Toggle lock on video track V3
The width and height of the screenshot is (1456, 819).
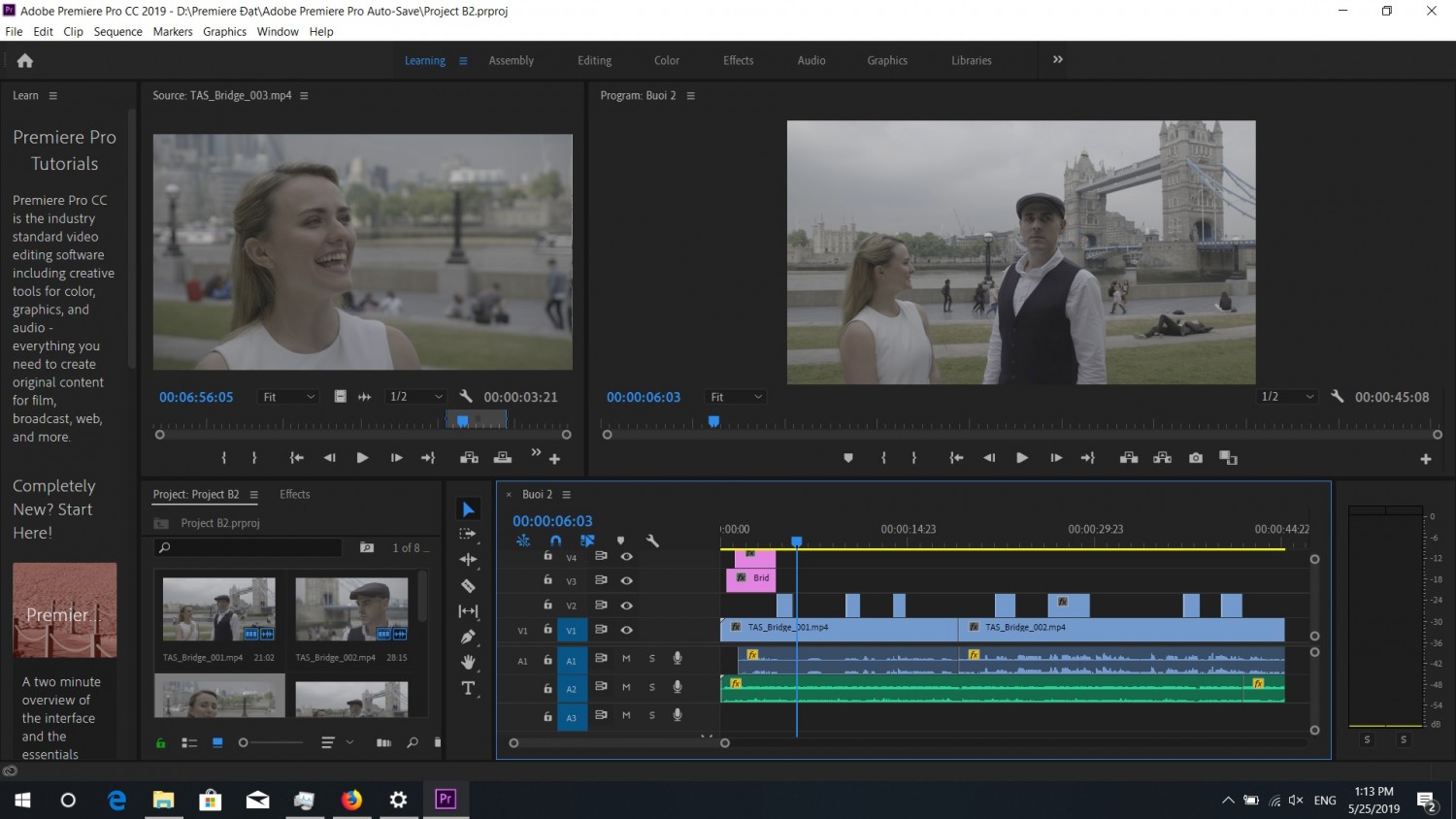pos(547,579)
